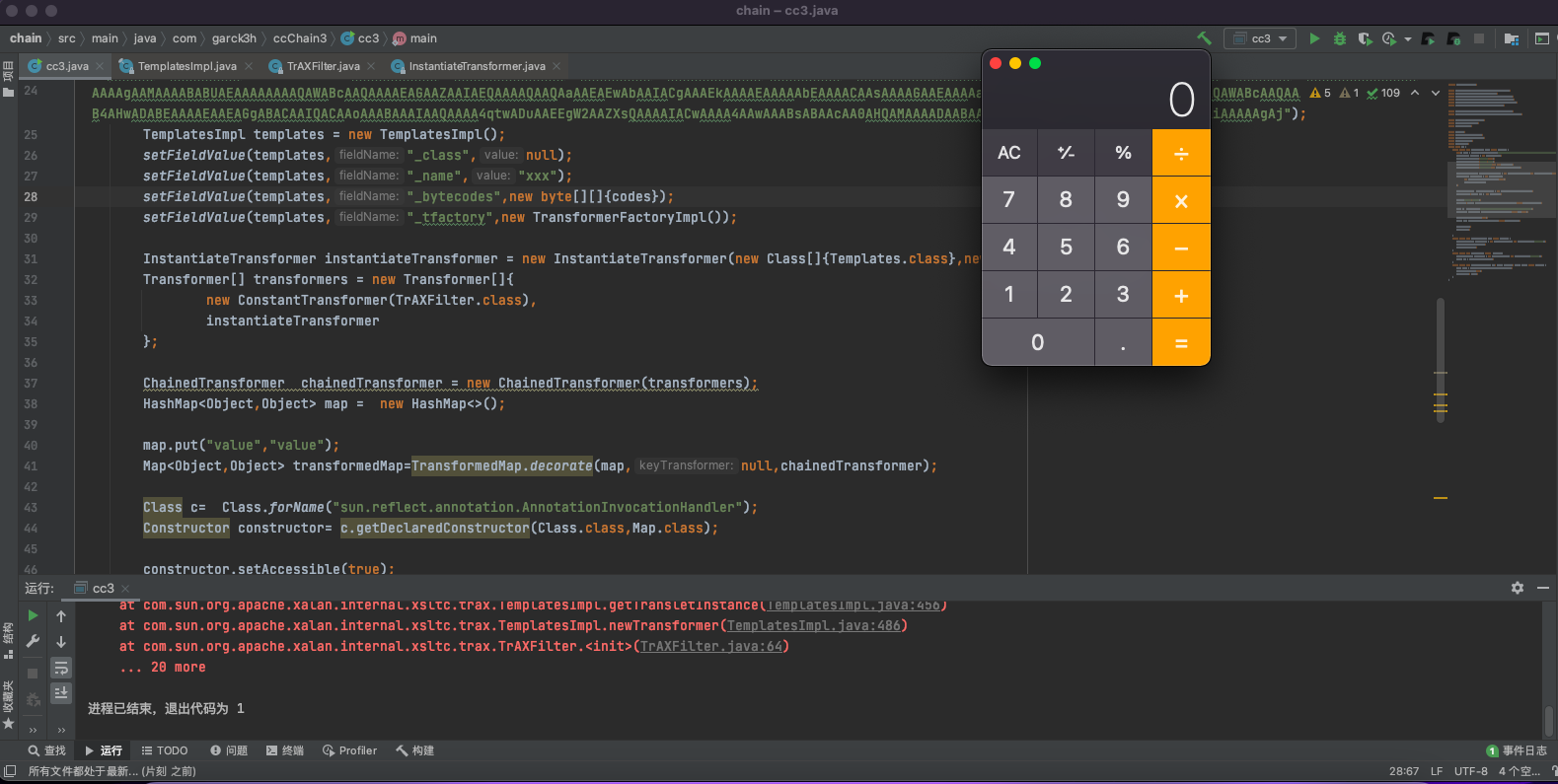Go to previous highlighted error arrow
Viewport: 1558px width, 784px height.
pos(1415,93)
